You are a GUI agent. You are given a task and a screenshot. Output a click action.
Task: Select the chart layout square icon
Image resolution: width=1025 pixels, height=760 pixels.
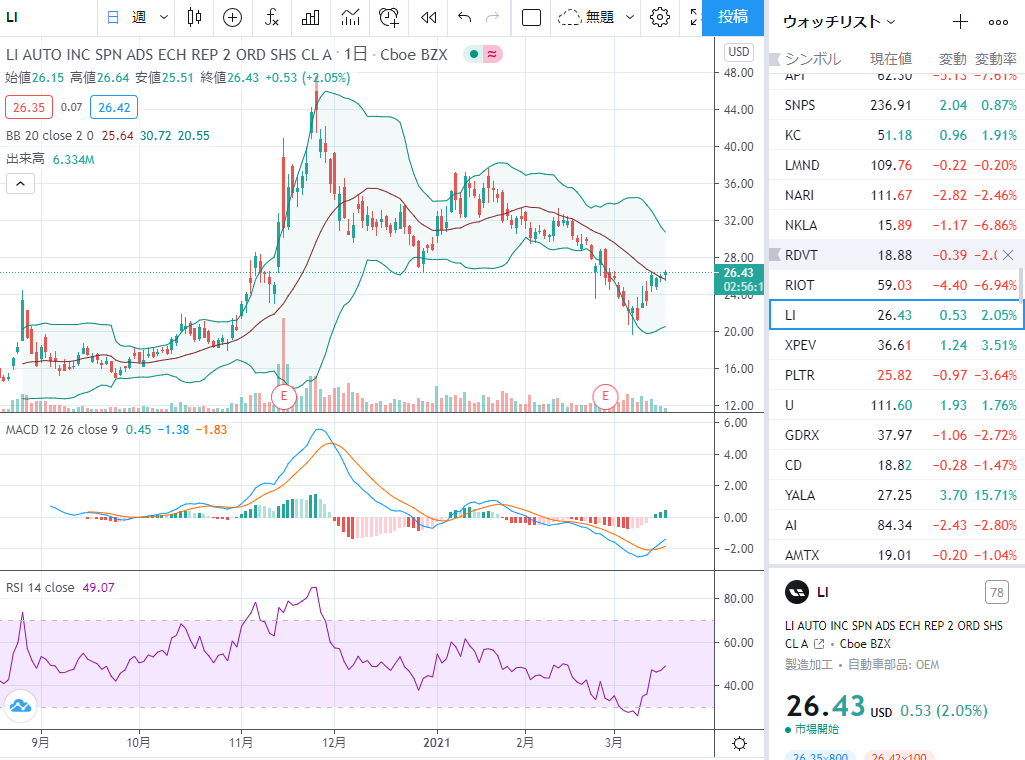click(x=531, y=18)
